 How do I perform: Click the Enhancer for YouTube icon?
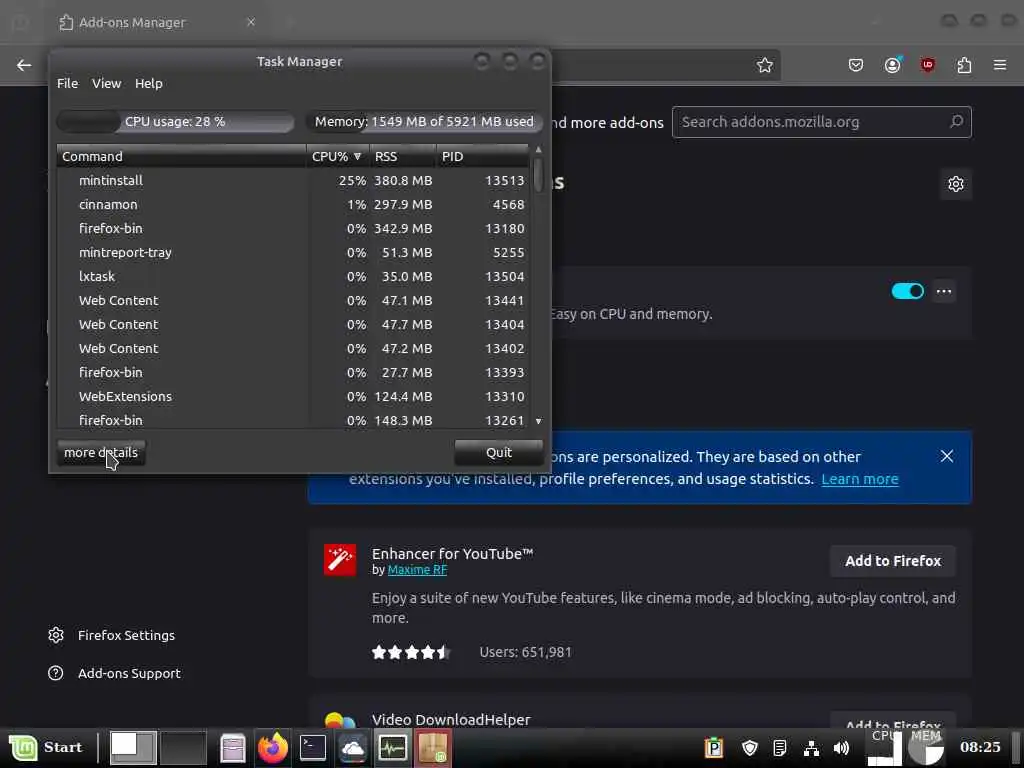coord(340,560)
